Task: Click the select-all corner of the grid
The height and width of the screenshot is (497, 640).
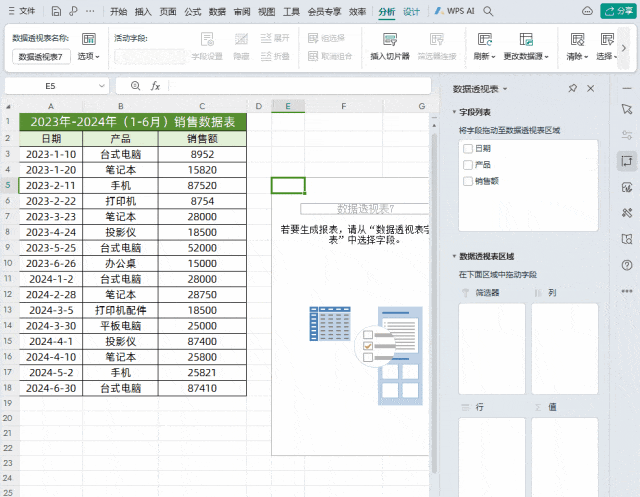Action: point(8,106)
